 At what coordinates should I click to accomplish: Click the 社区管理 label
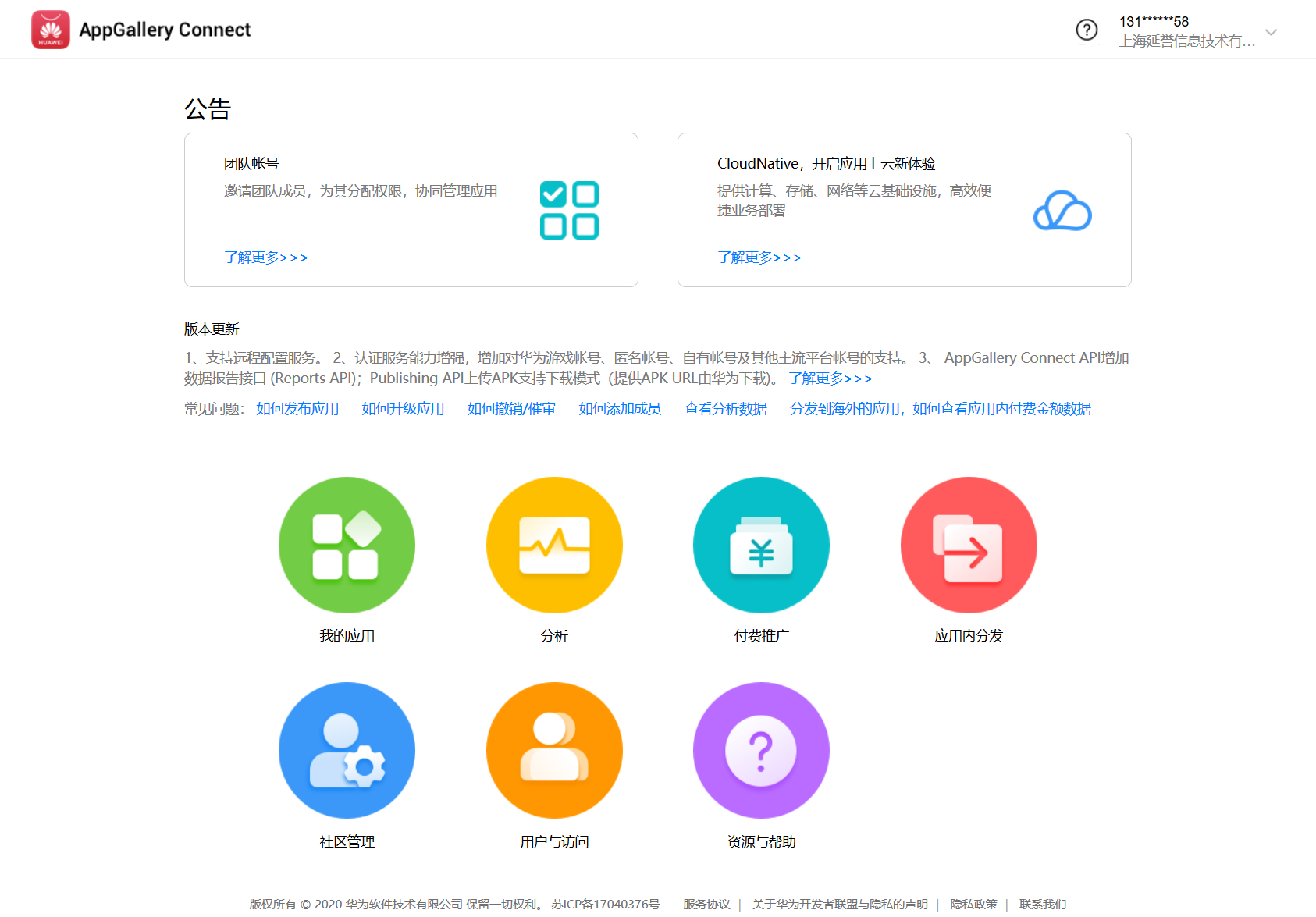347,842
